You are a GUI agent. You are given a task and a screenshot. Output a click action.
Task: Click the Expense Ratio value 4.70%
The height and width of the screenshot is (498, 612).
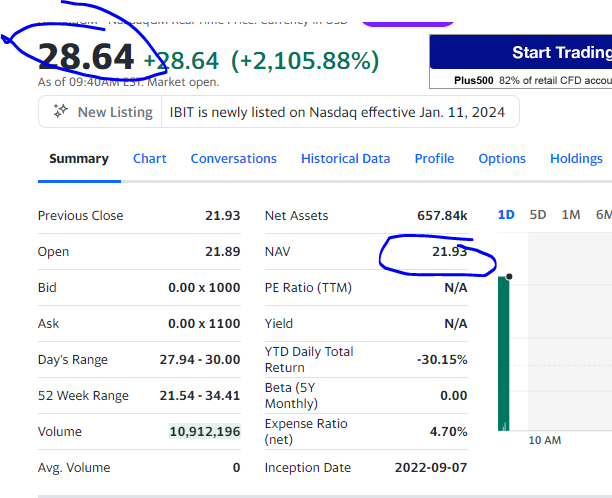pyautogui.click(x=448, y=431)
